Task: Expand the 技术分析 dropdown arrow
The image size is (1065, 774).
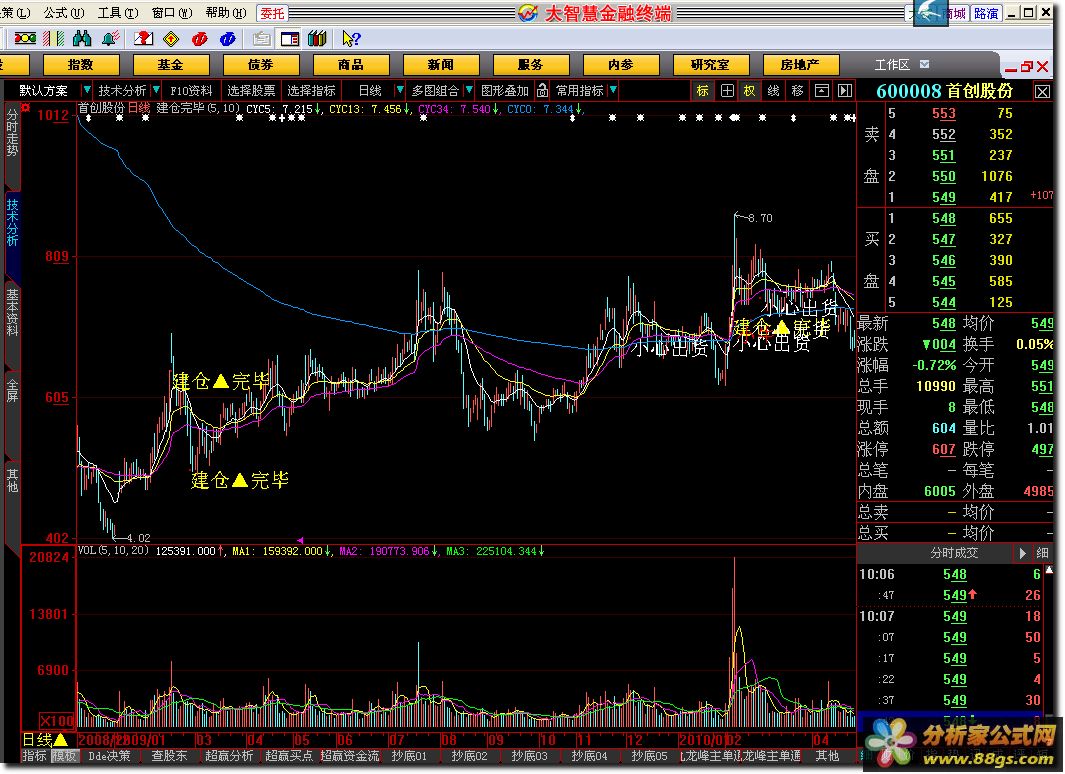Action: (x=156, y=90)
